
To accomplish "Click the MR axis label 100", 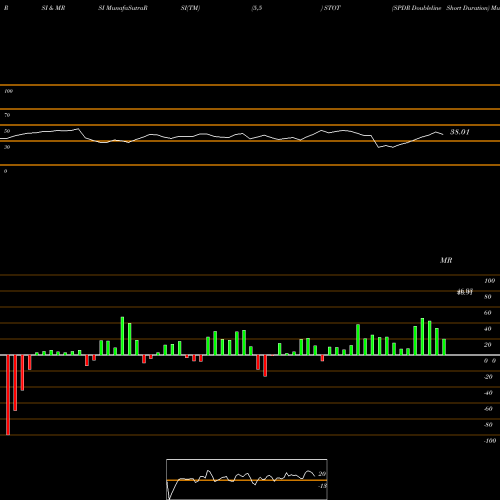I will [x=489, y=281].
